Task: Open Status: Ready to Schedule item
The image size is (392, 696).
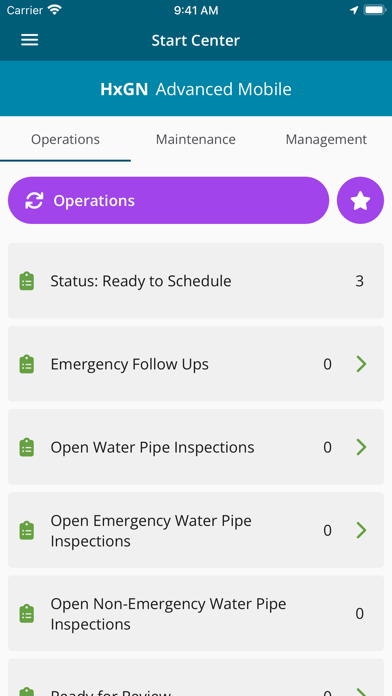Action: (196, 281)
